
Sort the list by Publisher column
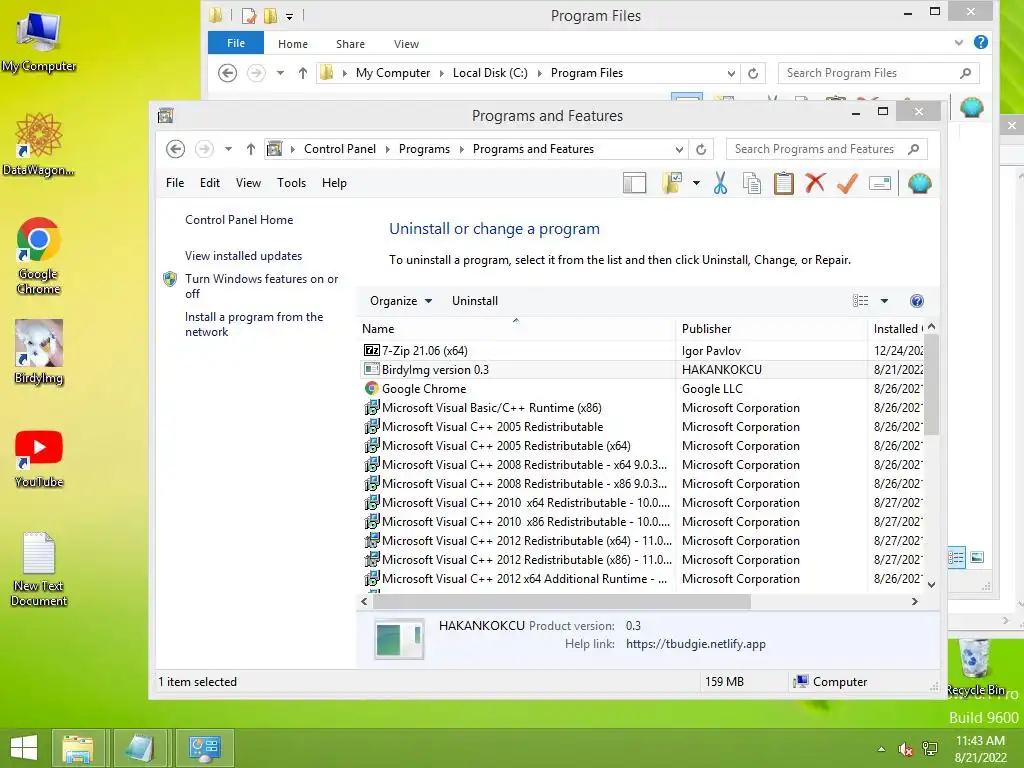tap(771, 329)
